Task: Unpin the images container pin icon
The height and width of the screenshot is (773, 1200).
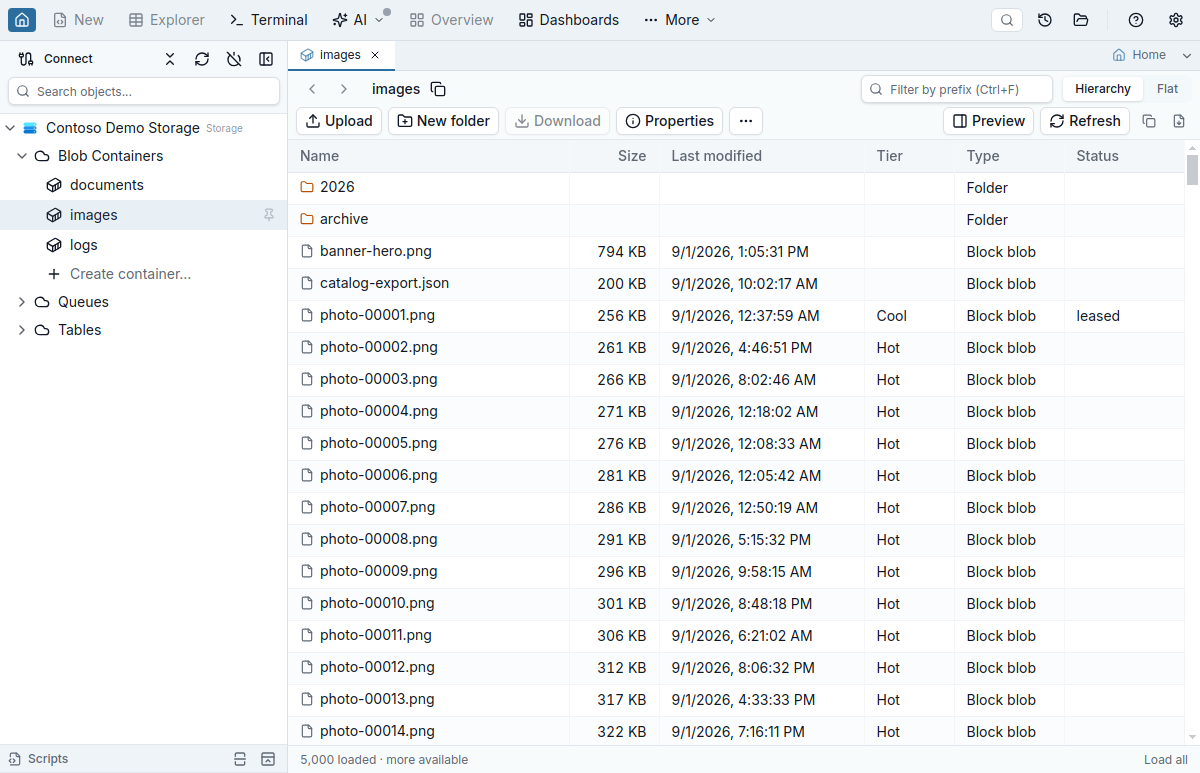Action: click(269, 215)
